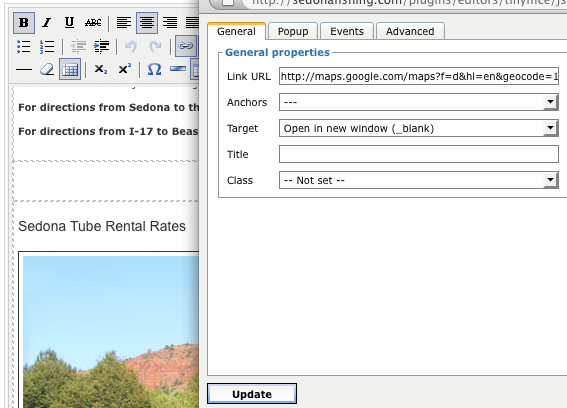Click the Update button

click(252, 394)
